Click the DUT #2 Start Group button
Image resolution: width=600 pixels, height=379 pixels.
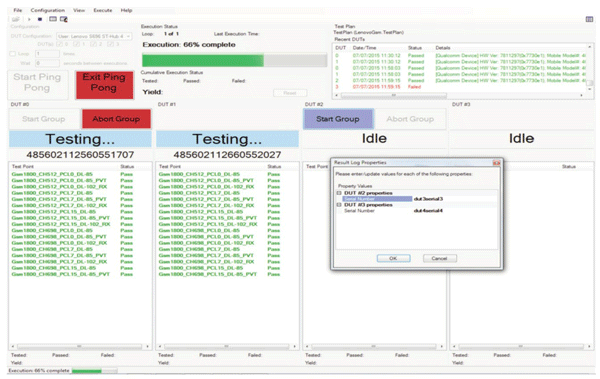point(338,119)
